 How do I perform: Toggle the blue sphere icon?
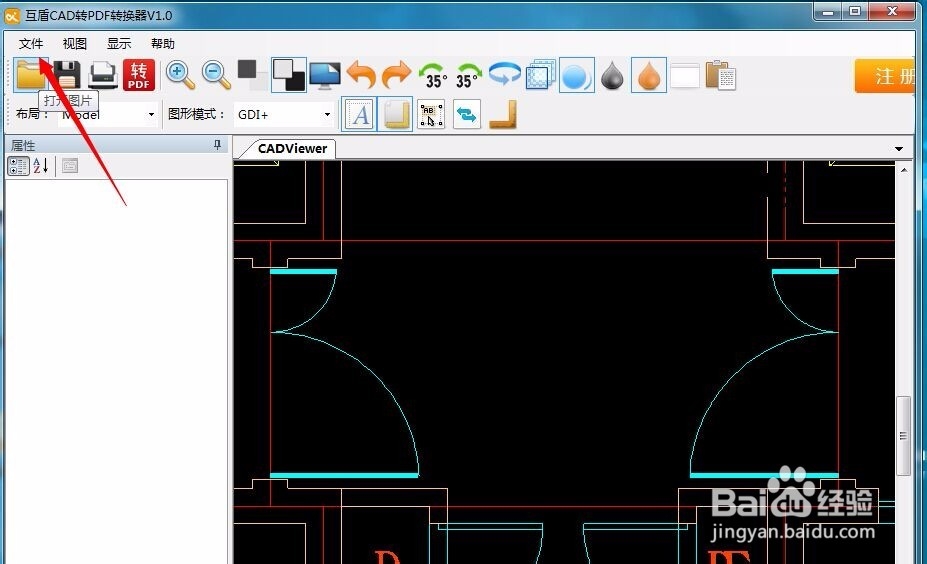tap(576, 75)
